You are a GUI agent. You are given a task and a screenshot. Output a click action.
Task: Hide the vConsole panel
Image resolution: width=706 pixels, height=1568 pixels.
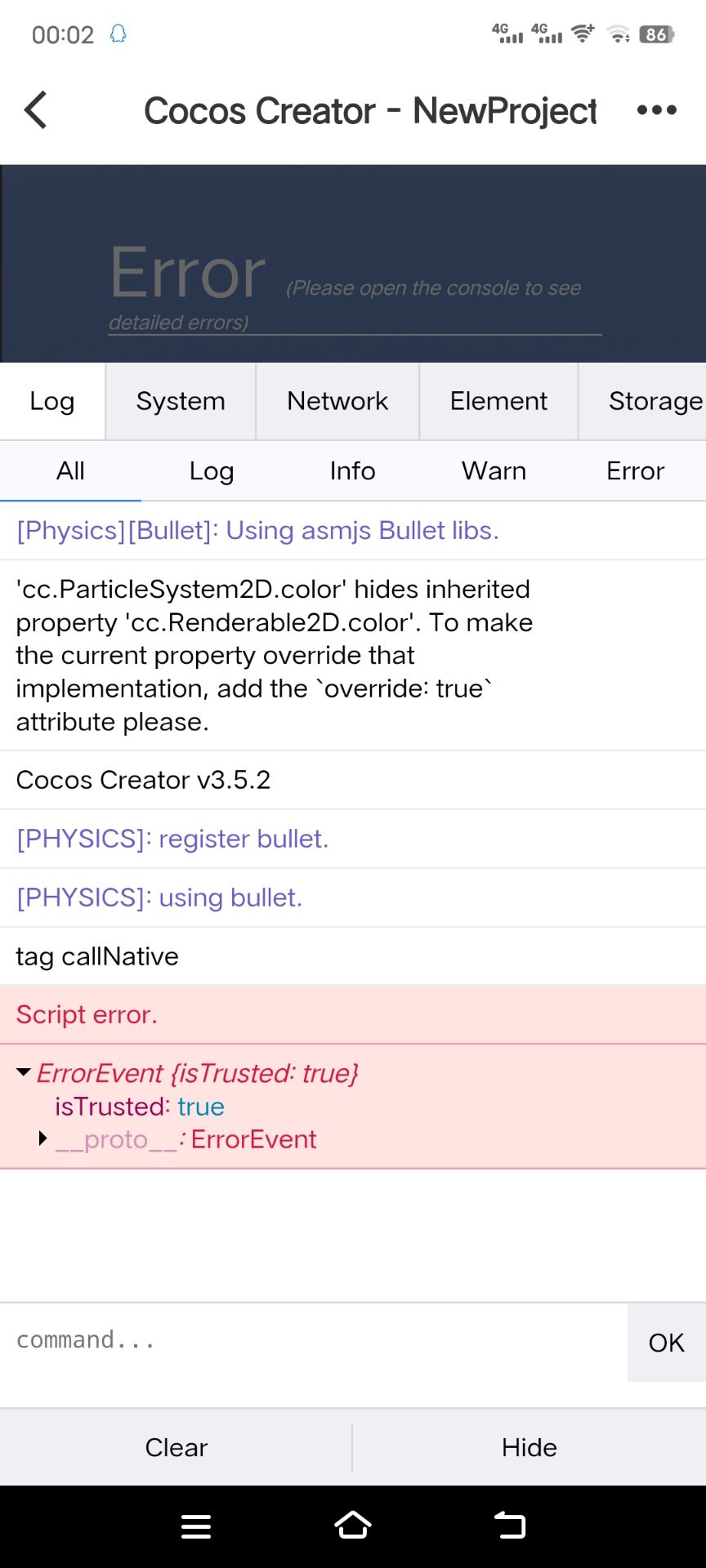click(529, 1447)
